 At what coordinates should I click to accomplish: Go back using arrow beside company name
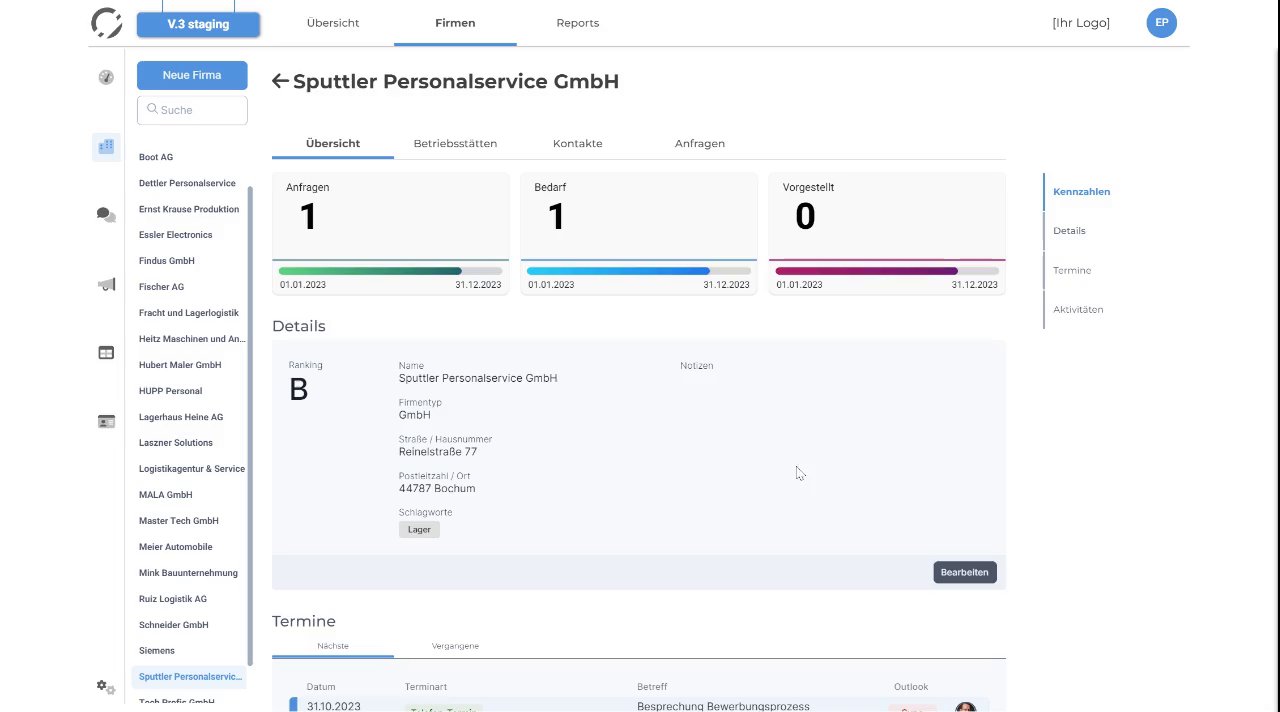coord(280,82)
